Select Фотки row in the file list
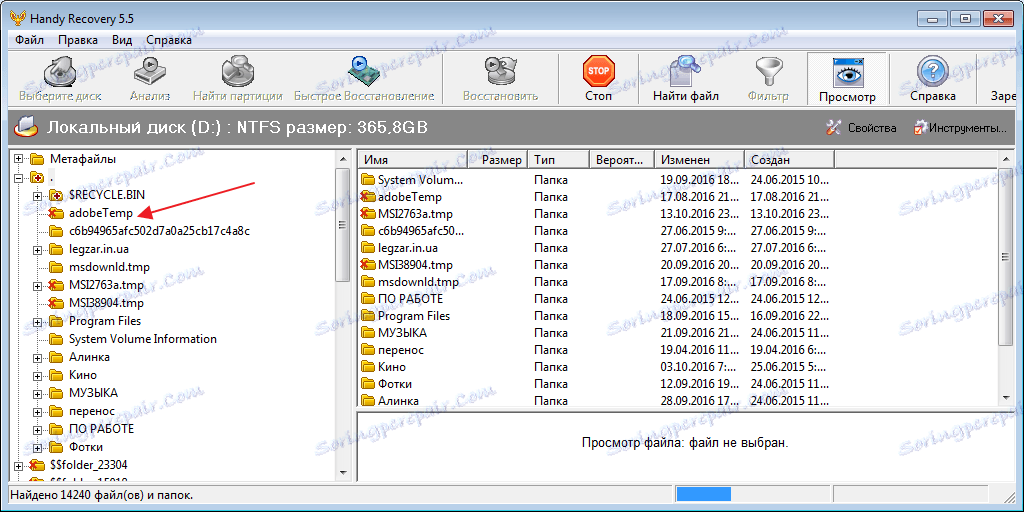The width and height of the screenshot is (1024, 512). 678,383
